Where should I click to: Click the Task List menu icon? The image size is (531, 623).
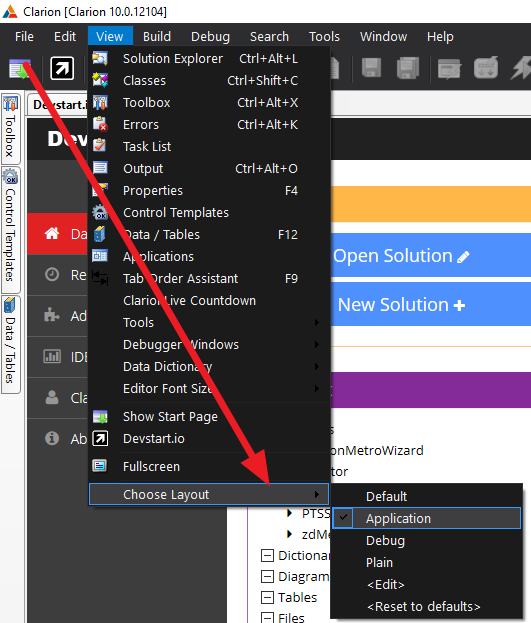point(99,146)
